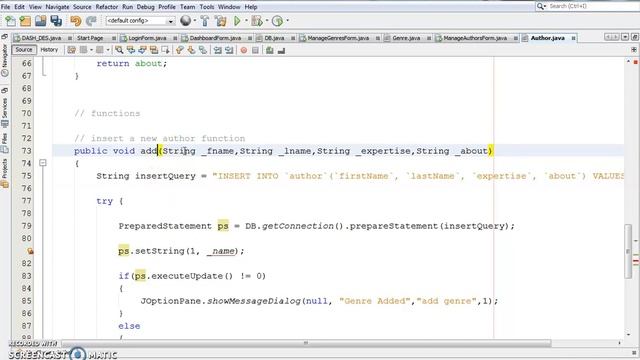Run the project with green play icon
This screenshot has height=360, width=640.
pos(237,21)
